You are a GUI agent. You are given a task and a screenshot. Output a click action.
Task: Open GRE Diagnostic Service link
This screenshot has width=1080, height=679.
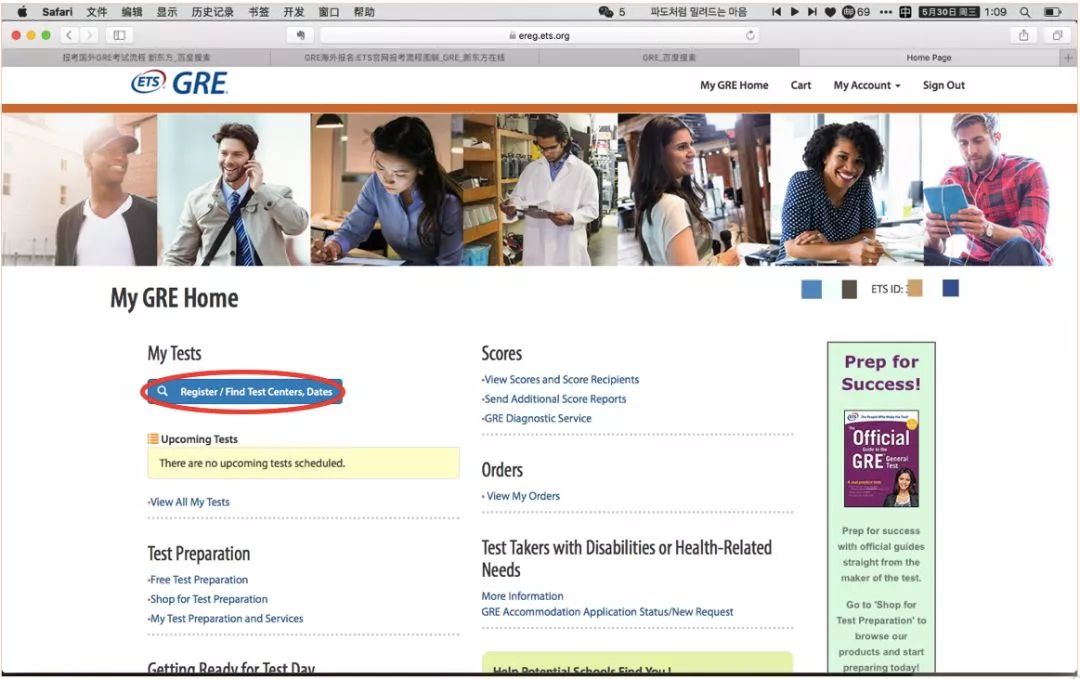pos(538,418)
